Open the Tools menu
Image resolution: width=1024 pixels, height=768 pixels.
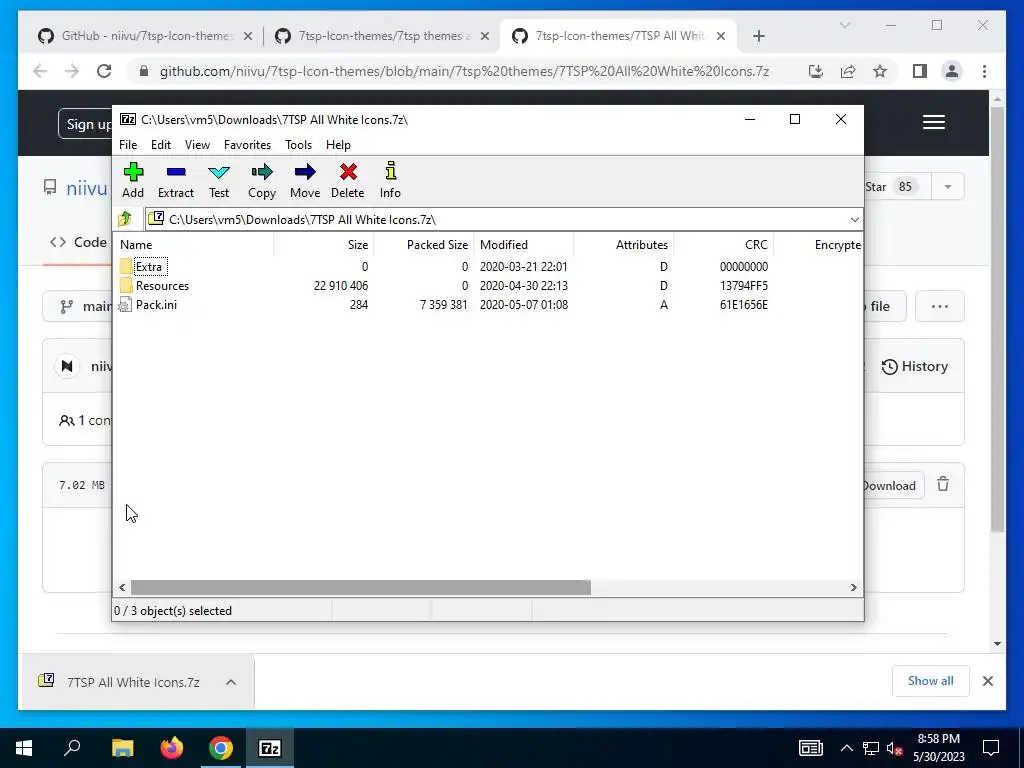point(298,145)
